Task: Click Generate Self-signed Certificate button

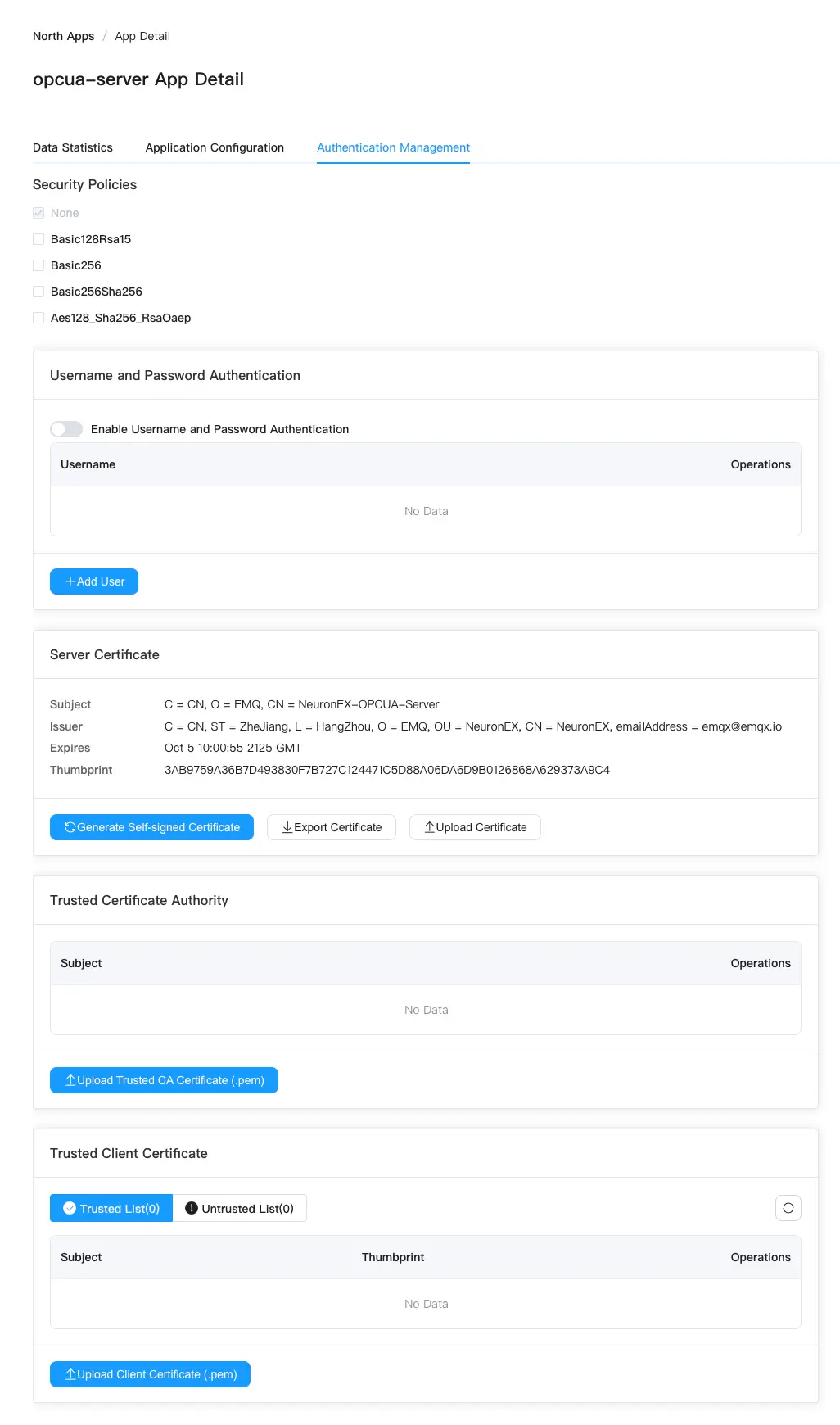Action: 151,827
